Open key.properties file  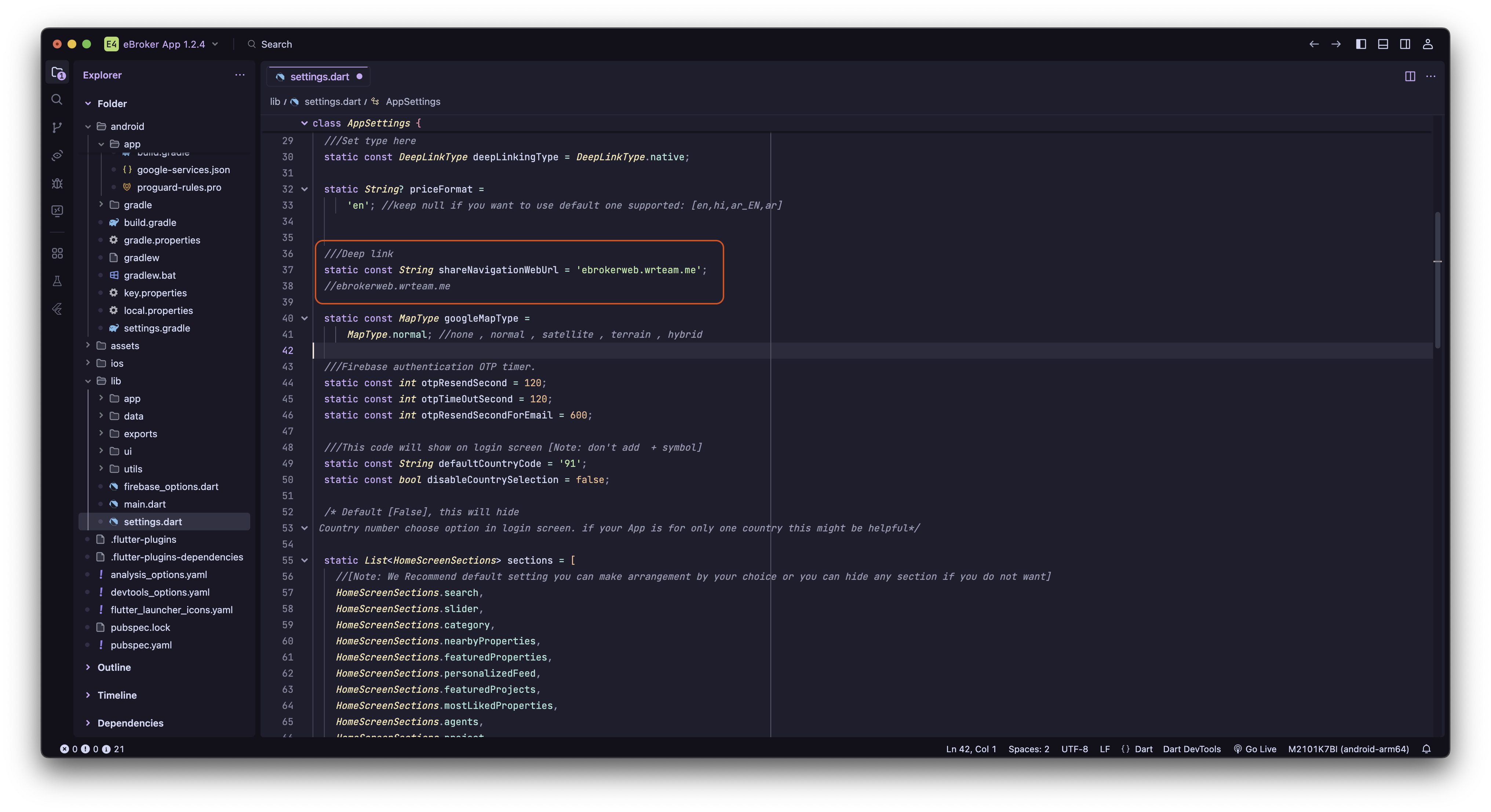coord(155,293)
